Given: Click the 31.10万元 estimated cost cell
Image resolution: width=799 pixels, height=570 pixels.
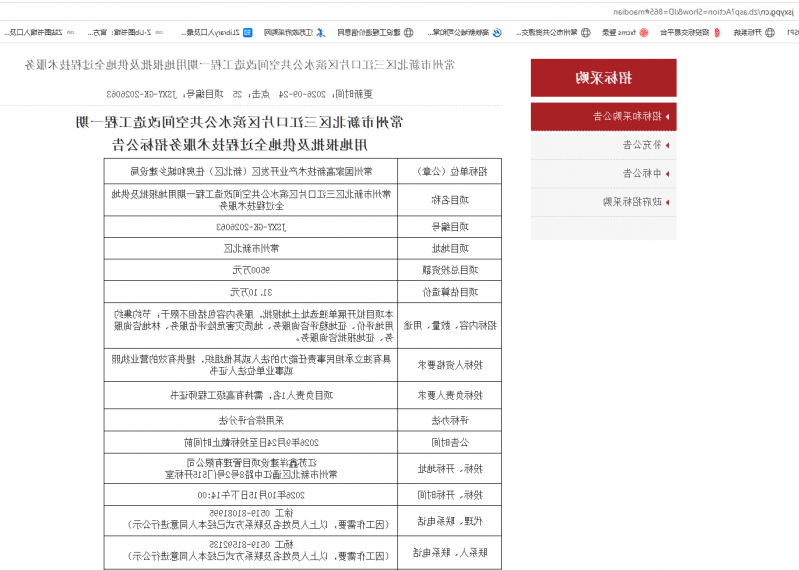Looking at the screenshot, I should click(251, 292).
